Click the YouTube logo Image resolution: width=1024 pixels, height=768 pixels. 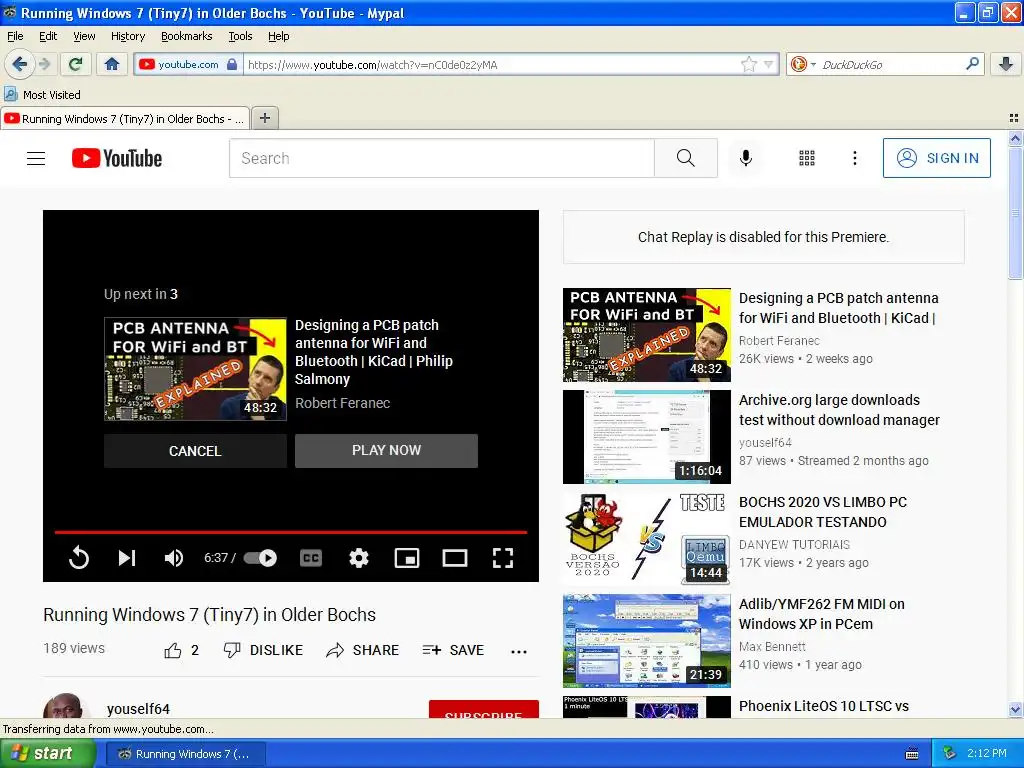pos(117,158)
